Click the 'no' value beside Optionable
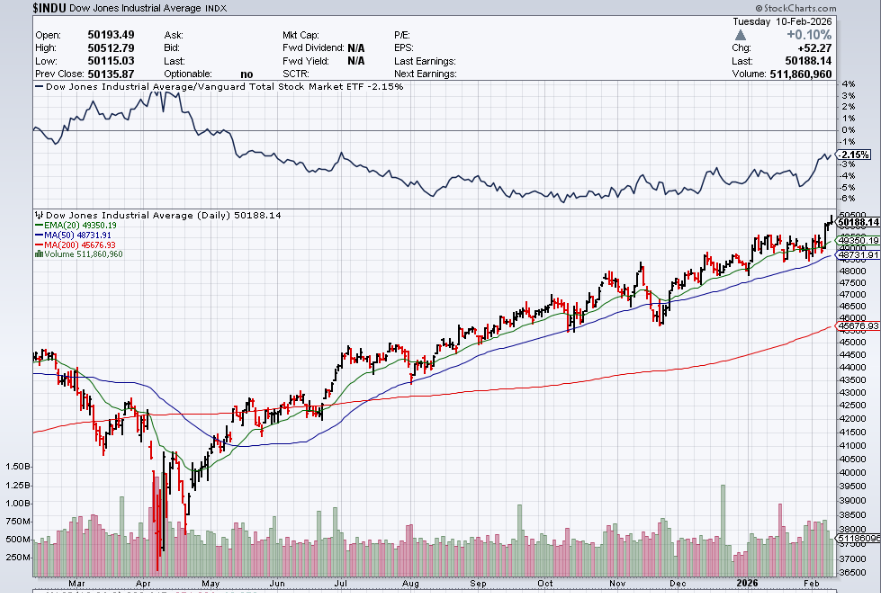Image resolution: width=882 pixels, height=593 pixels. [x=246, y=74]
